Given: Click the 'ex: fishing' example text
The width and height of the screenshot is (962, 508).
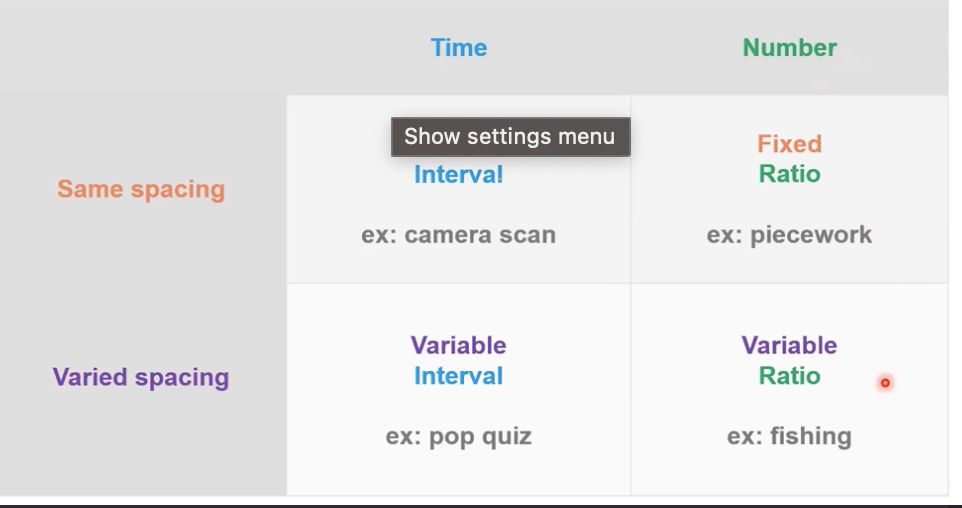Looking at the screenshot, I should 790,436.
